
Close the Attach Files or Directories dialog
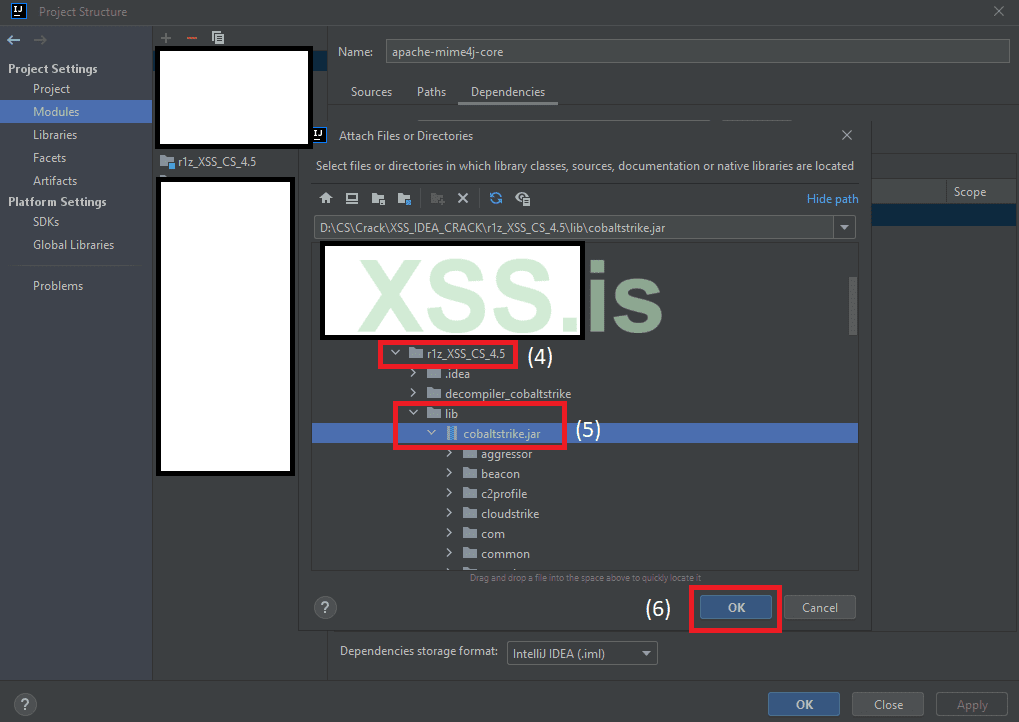tap(847, 135)
